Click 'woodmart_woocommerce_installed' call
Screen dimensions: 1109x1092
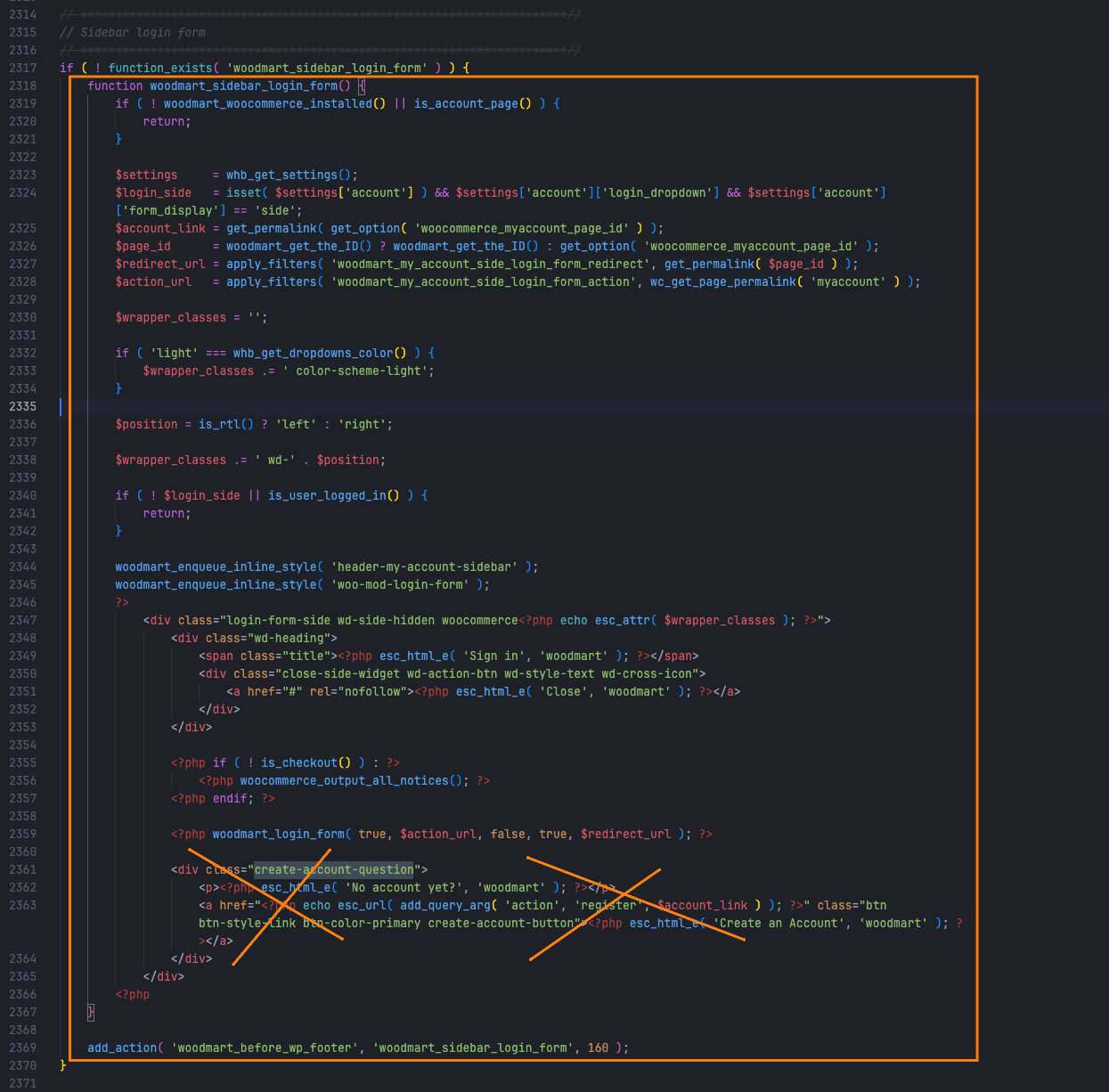(x=268, y=103)
